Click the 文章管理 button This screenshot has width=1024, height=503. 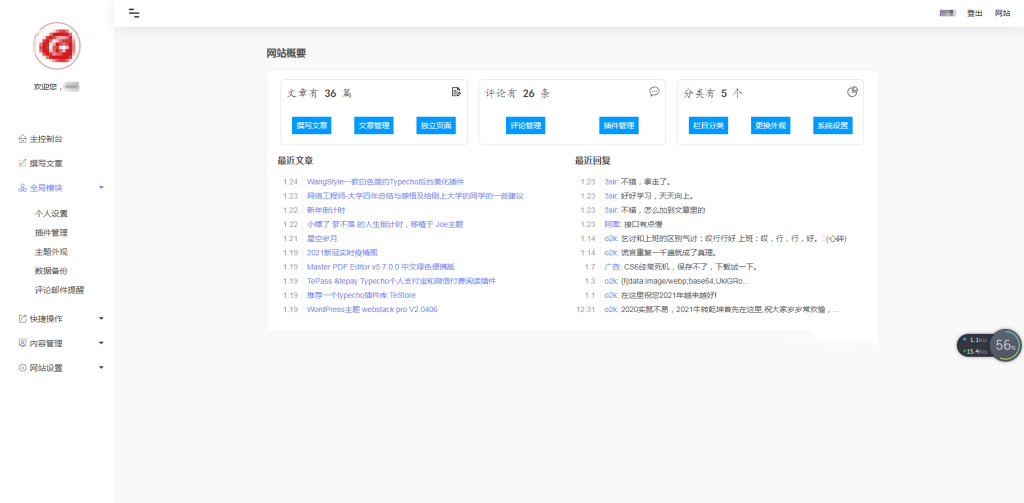click(x=374, y=125)
